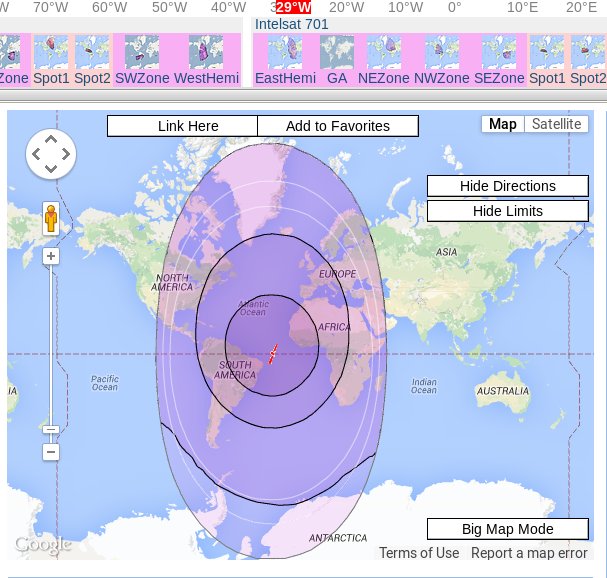Click the SOUTH AMERICA label on the map
The height and width of the screenshot is (578, 607).
point(235,370)
